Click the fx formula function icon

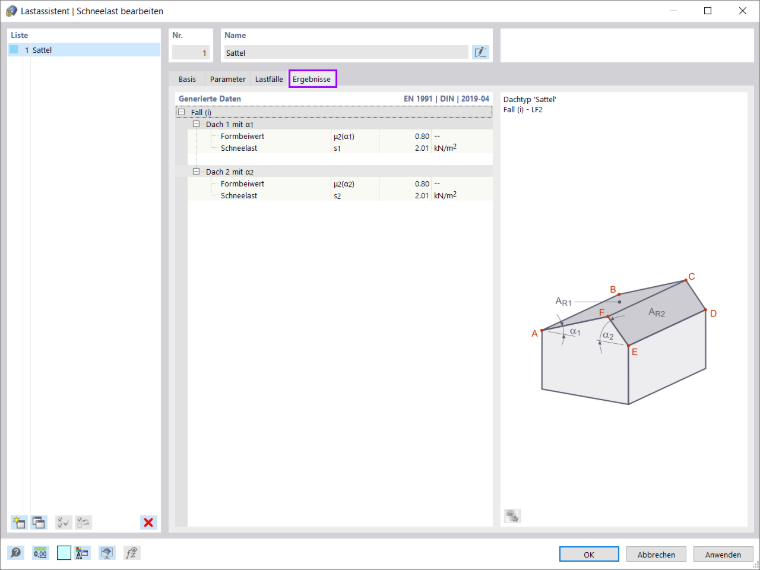(131, 553)
